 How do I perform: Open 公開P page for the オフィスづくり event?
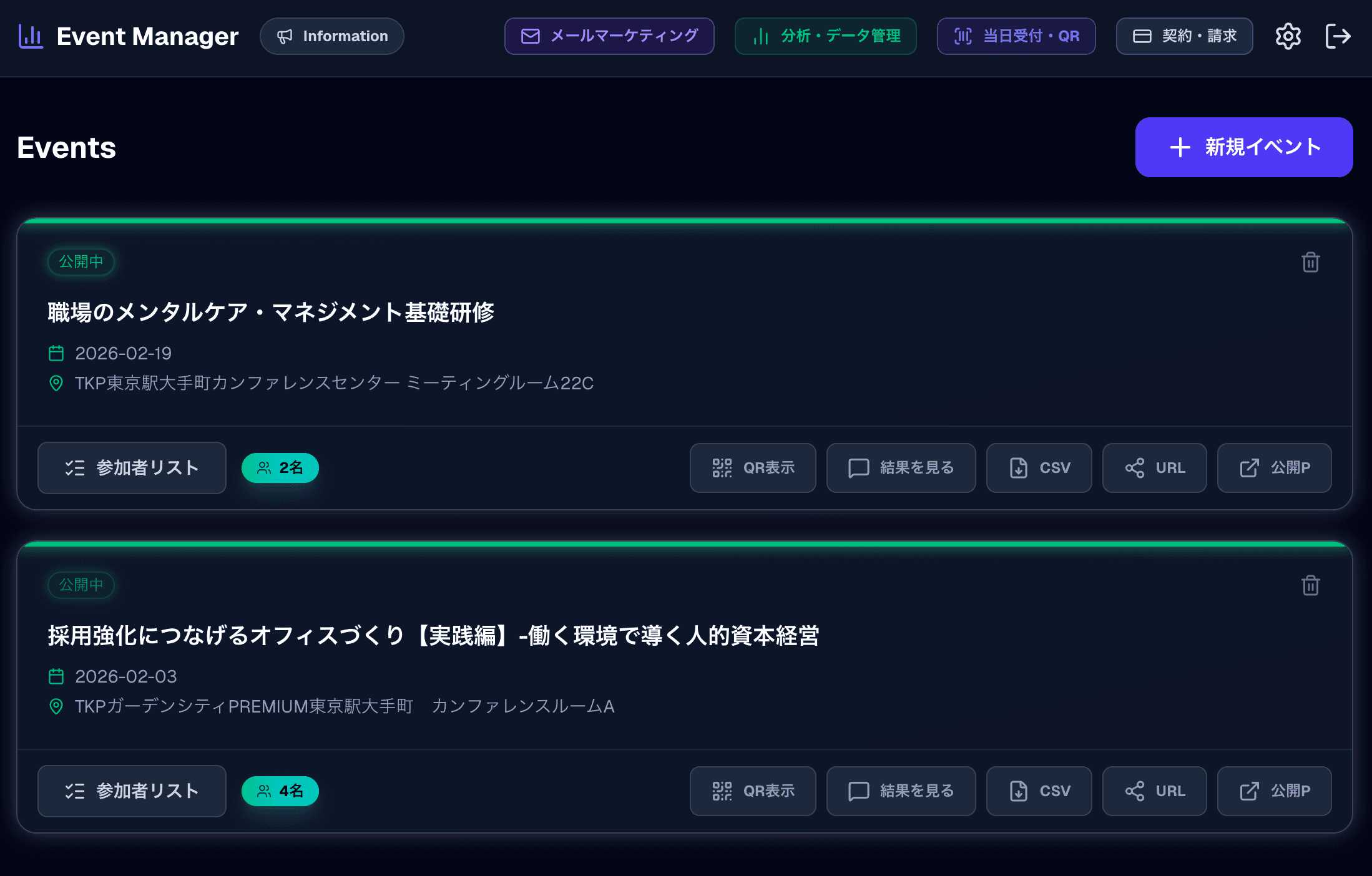tap(1274, 791)
